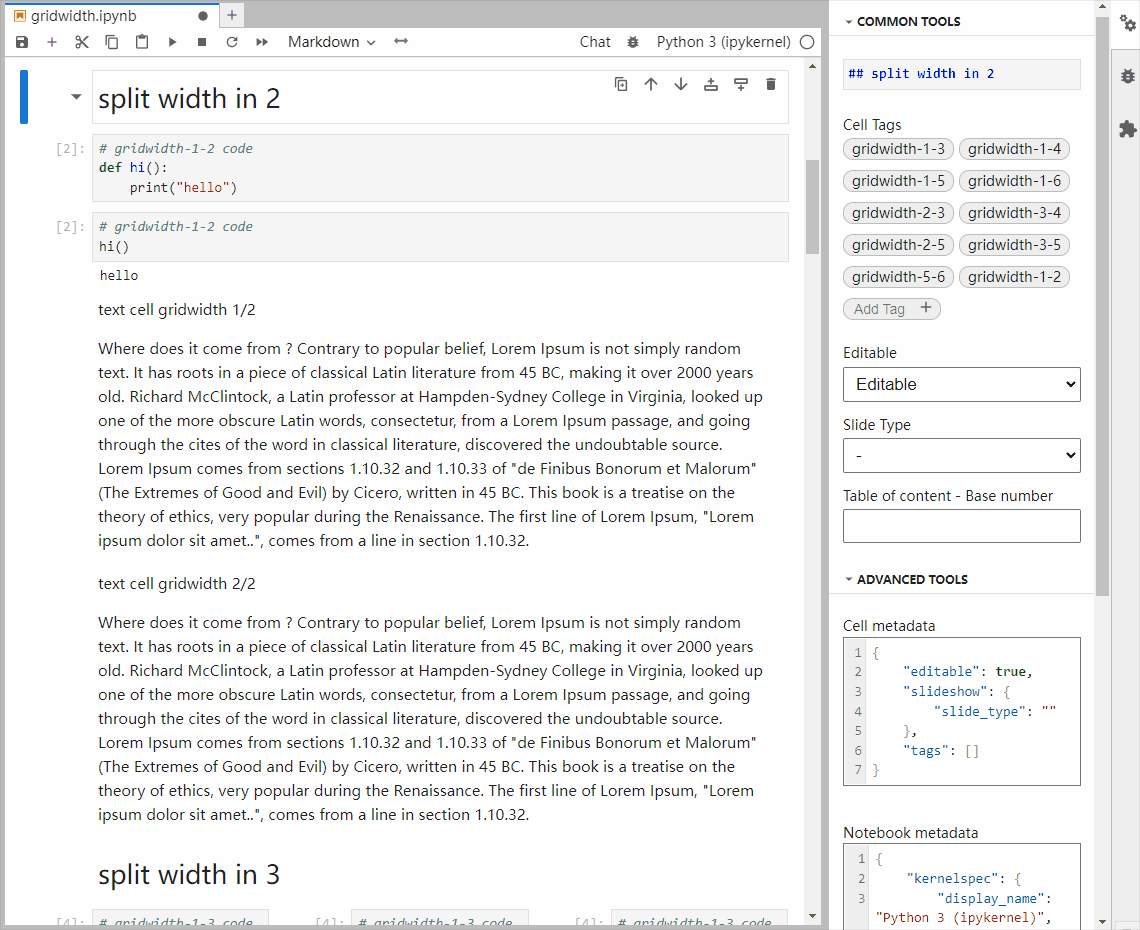Open a new launcher tab with plus
This screenshot has width=1140, height=930.
click(231, 15)
